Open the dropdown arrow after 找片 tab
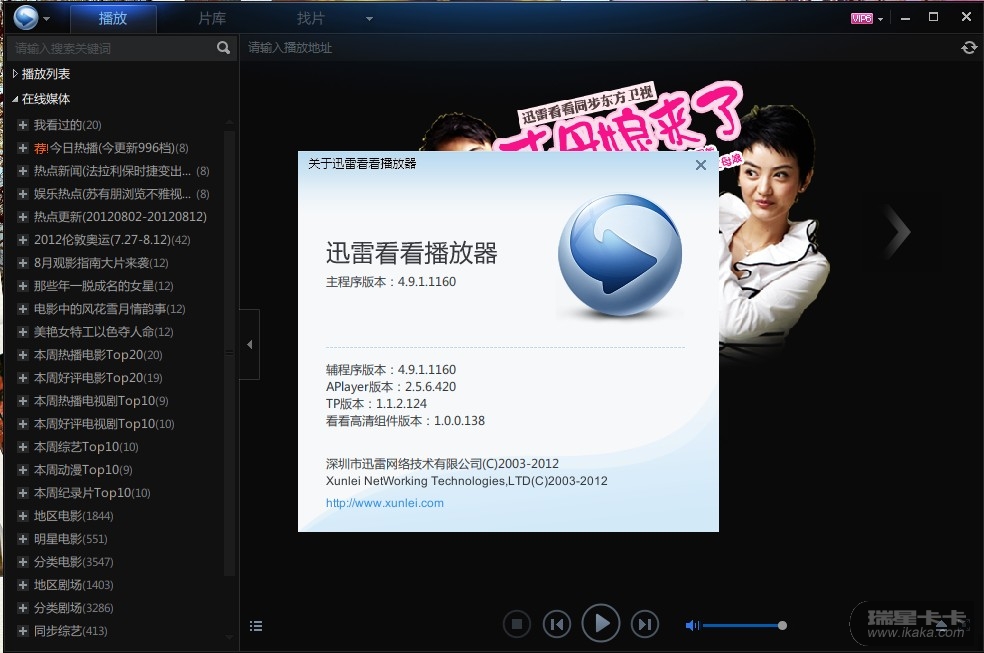The height and width of the screenshot is (653, 984). 369,19
